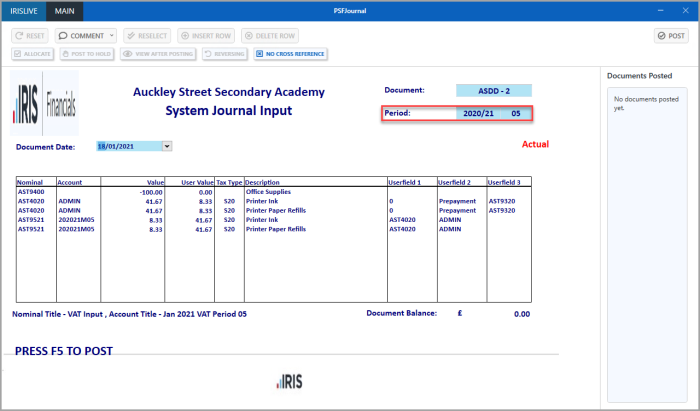Image resolution: width=700 pixels, height=411 pixels.
Task: Click the ALLOCATE button
Action: click(33, 54)
